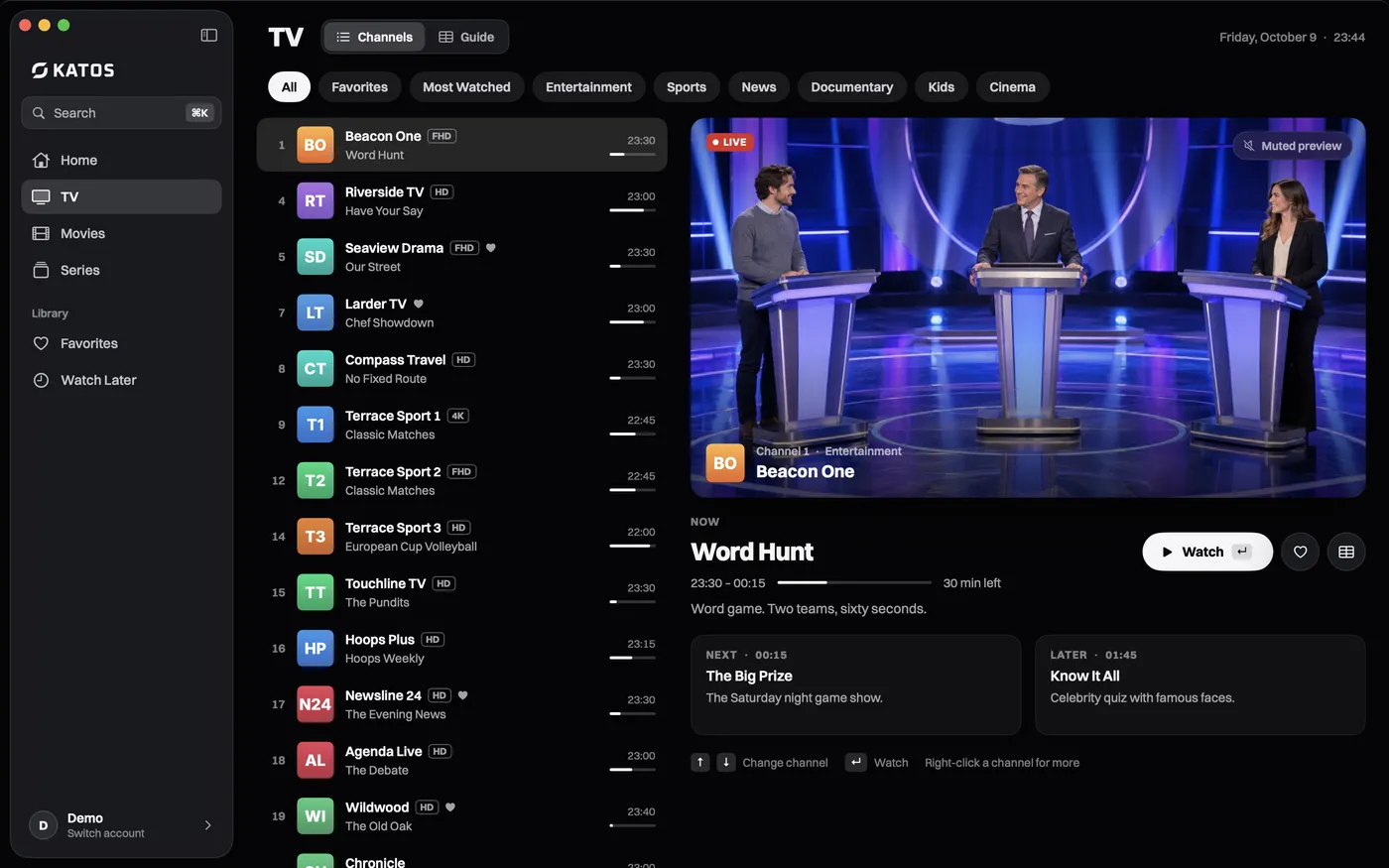Click the live preview video thumbnail
The width and height of the screenshot is (1389, 868).
click(x=1028, y=308)
